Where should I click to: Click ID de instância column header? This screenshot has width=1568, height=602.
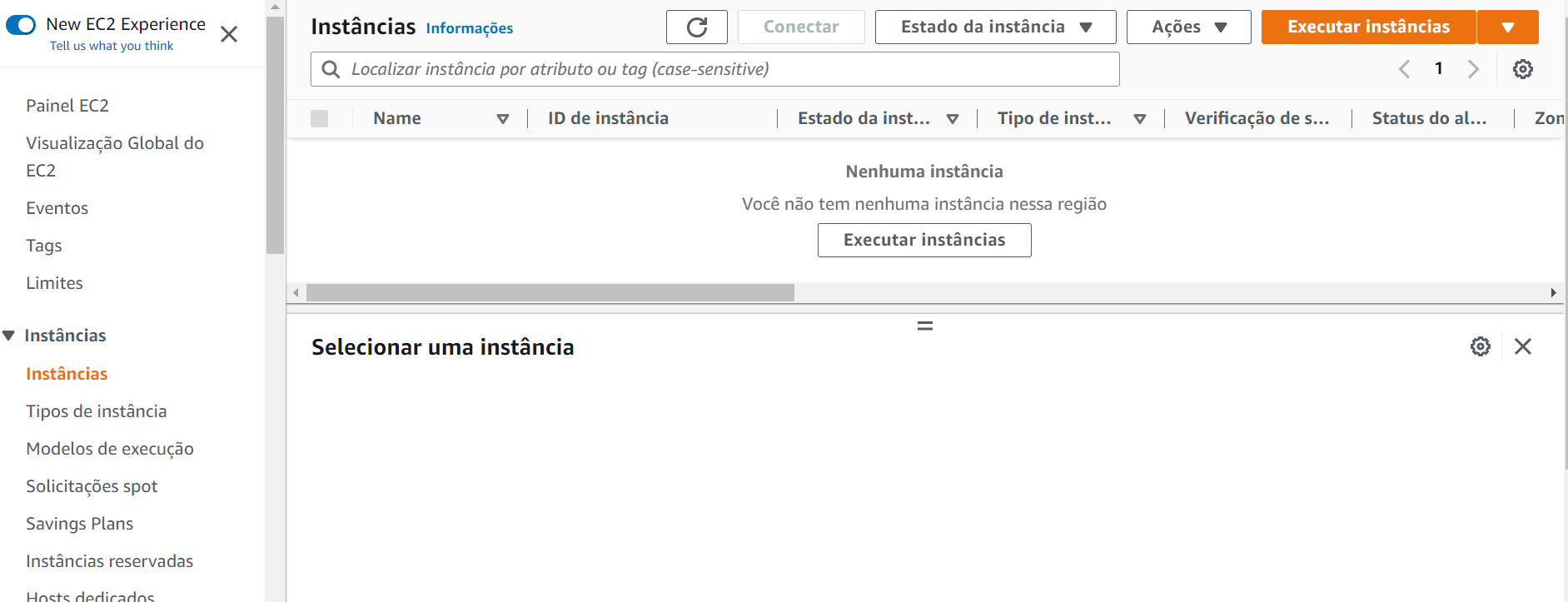(x=608, y=118)
